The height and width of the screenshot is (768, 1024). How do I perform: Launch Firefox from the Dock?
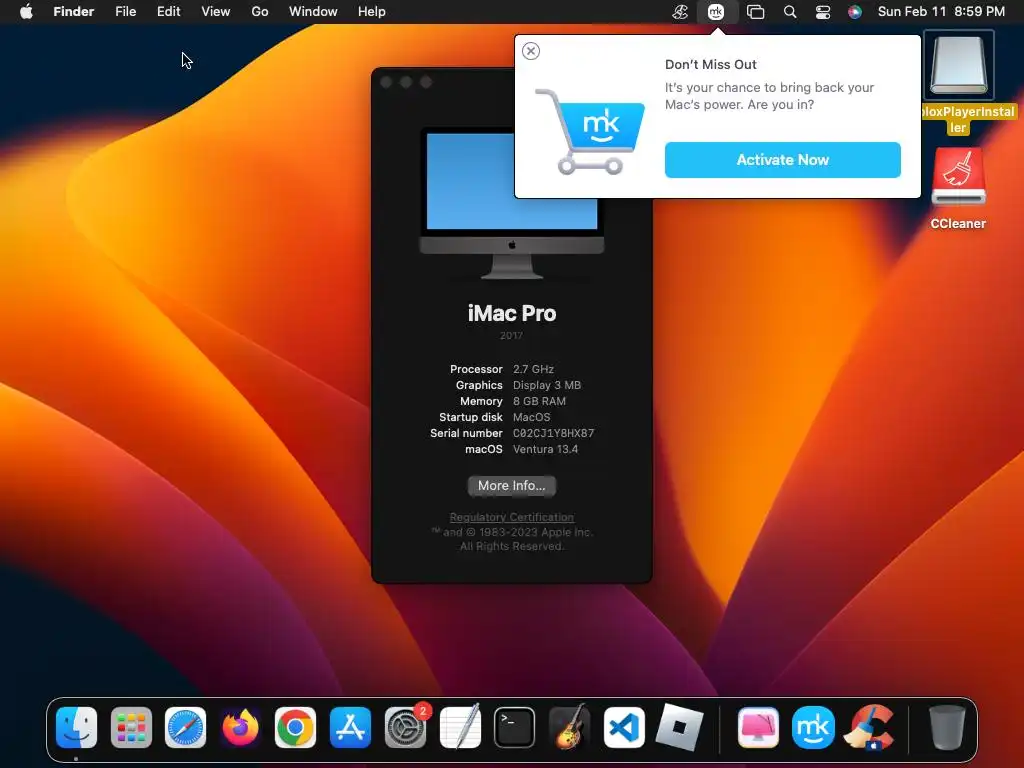tap(240, 728)
